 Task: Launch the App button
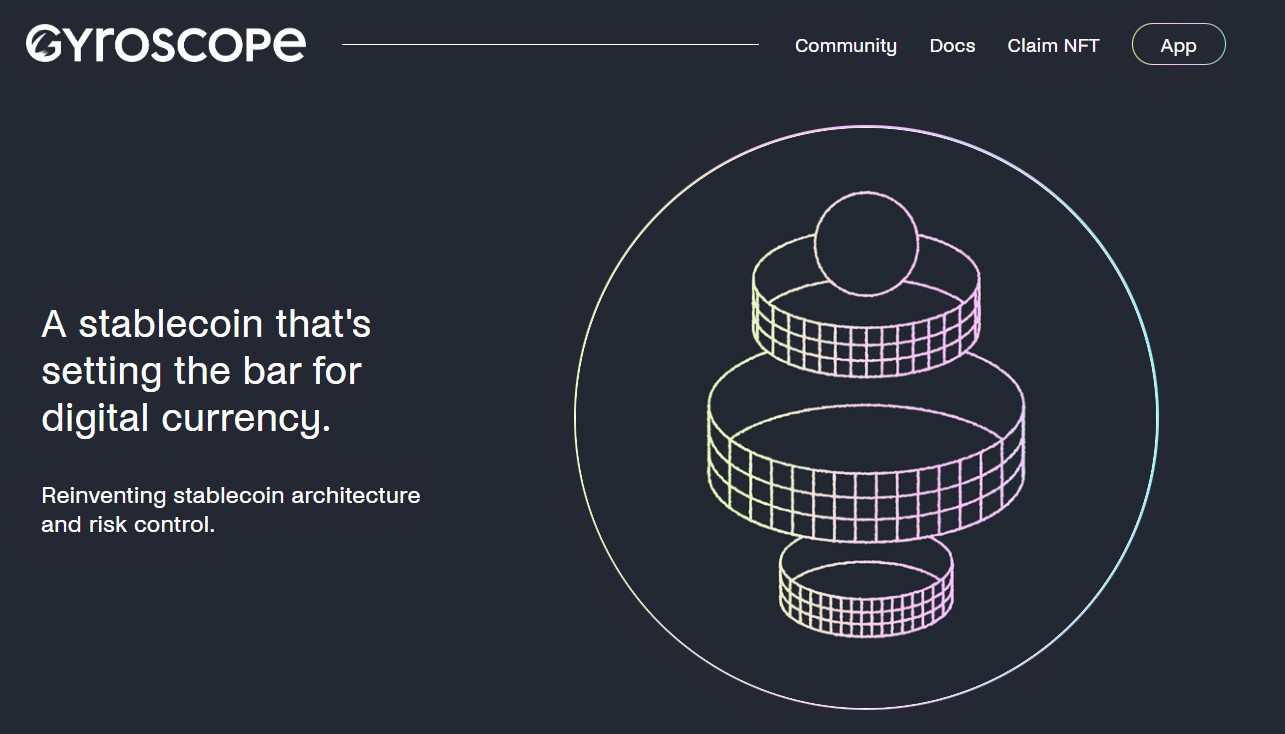[x=1178, y=46]
